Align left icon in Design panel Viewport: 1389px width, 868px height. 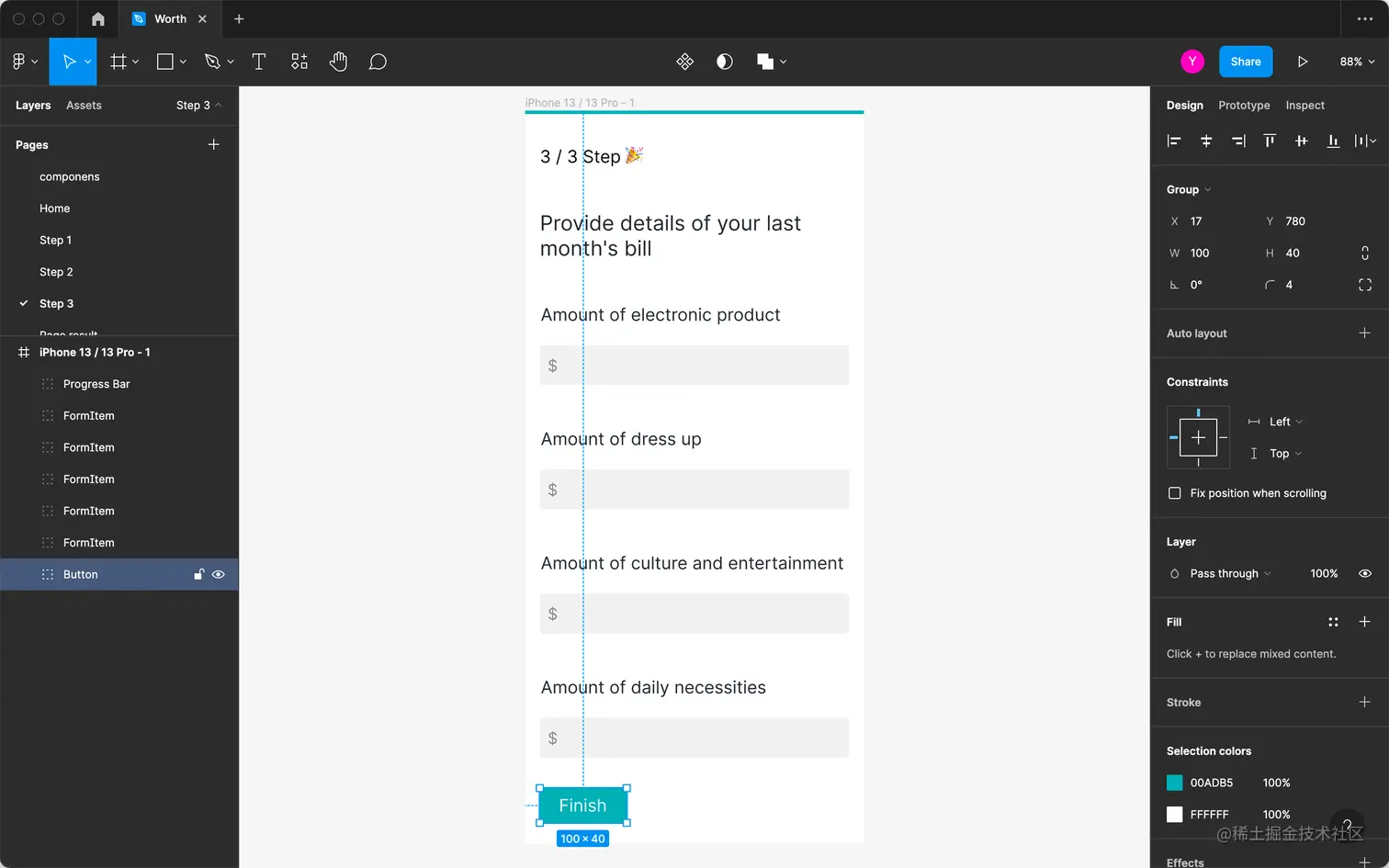pyautogui.click(x=1174, y=141)
